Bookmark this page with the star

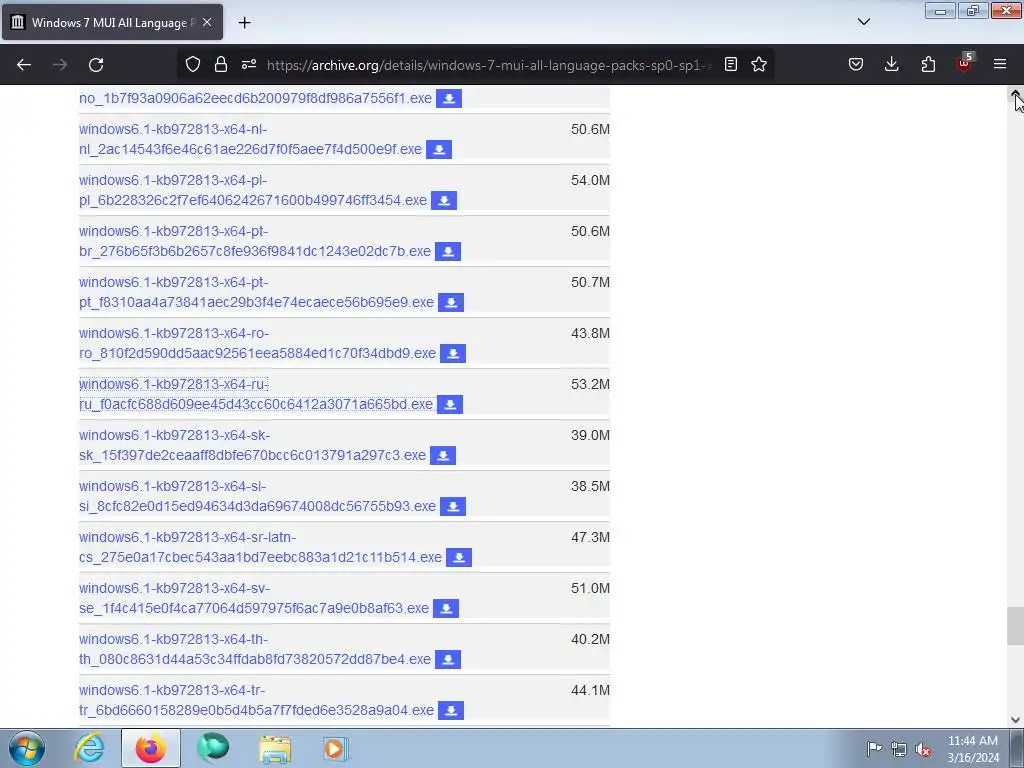(x=759, y=64)
